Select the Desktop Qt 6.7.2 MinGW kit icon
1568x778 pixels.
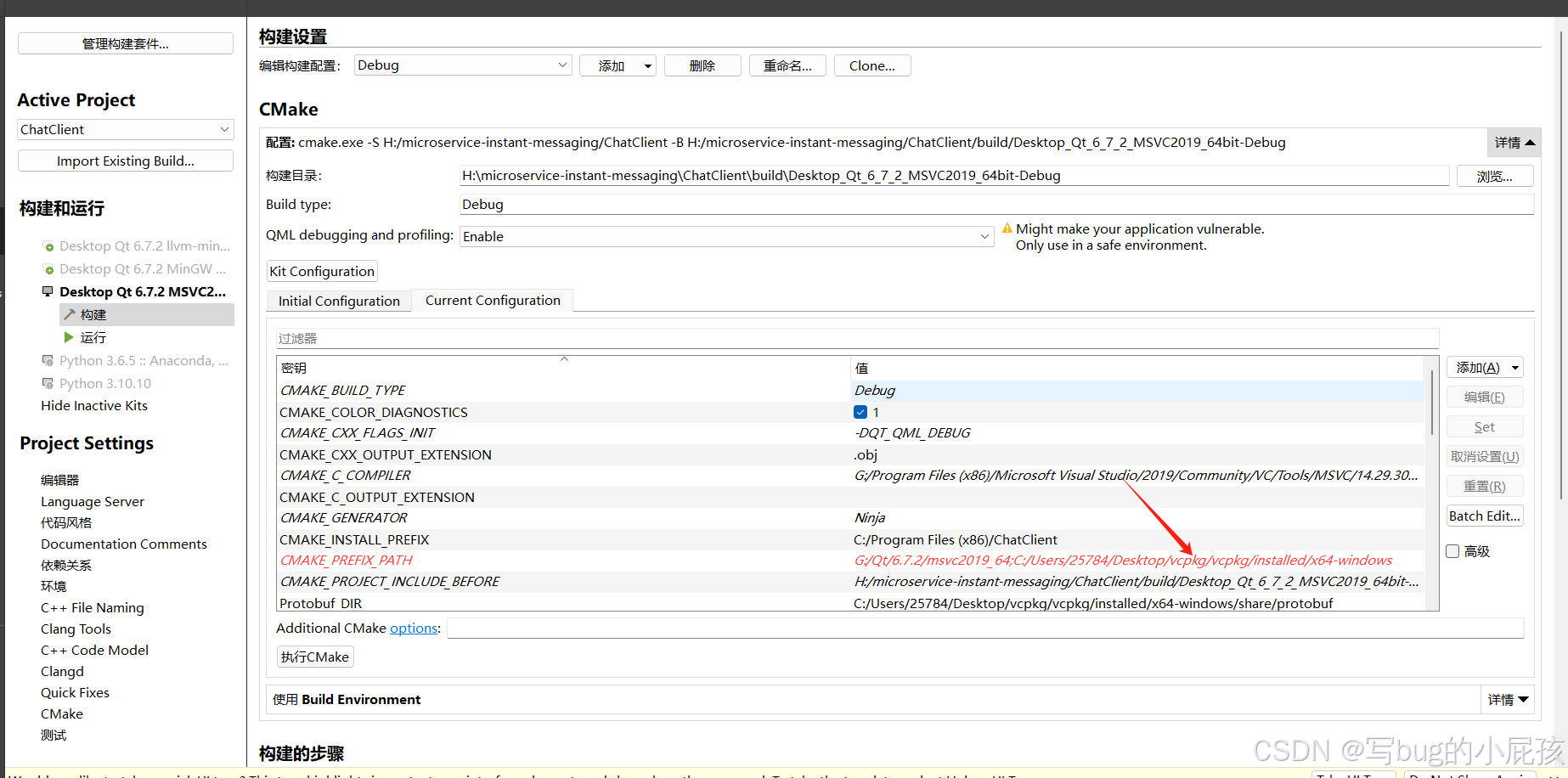pos(48,268)
